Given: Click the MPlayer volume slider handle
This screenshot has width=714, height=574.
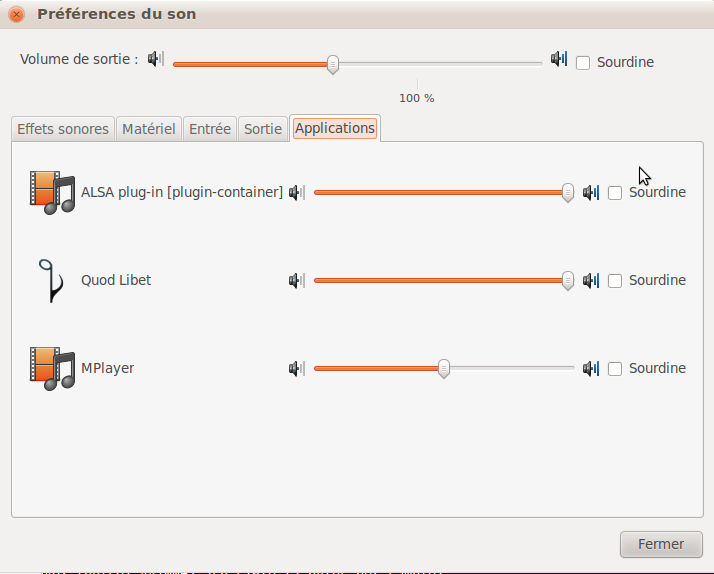Looking at the screenshot, I should [x=444, y=369].
